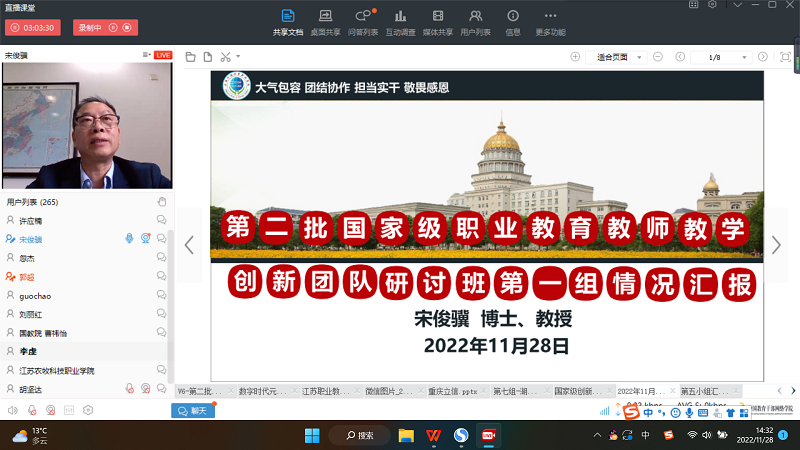800x450 pixels.
Task: Click the raise hand icon in user list
Action: coord(162,202)
